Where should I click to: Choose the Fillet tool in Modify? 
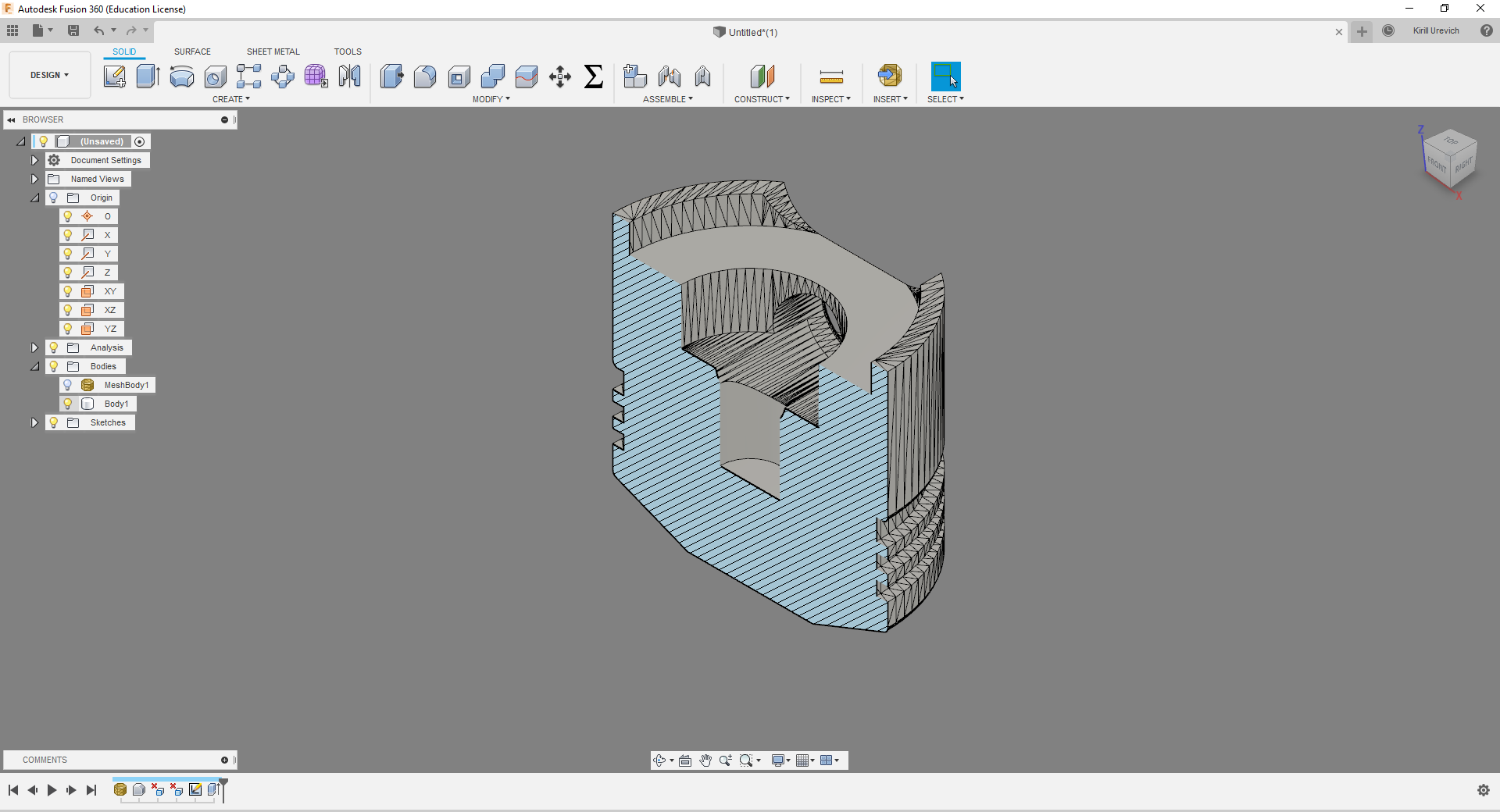pos(425,77)
